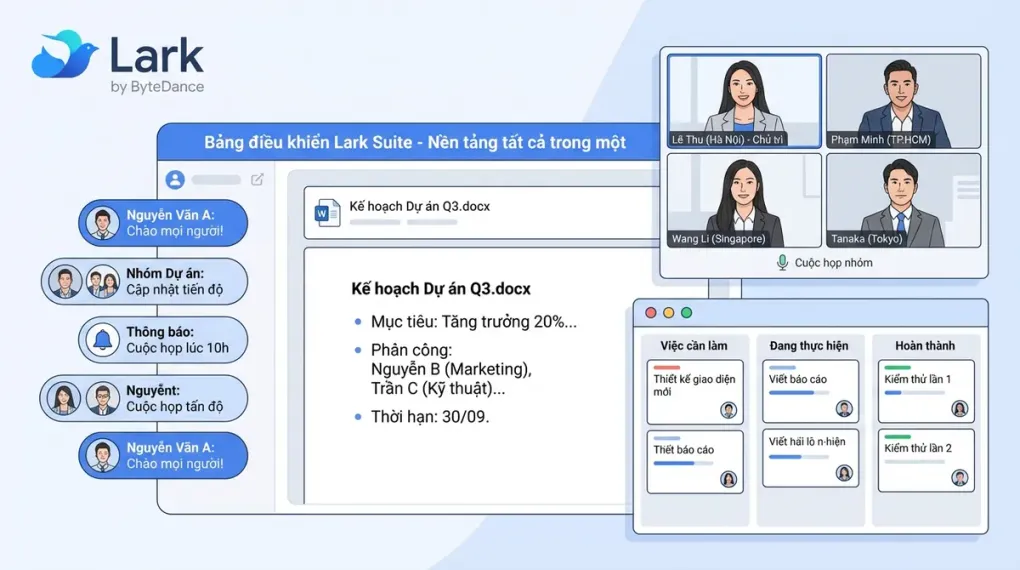Image resolution: width=1020 pixels, height=570 pixels.
Task: Click the avatar on Viết hải lộ n-hiện card
Action: [844, 473]
